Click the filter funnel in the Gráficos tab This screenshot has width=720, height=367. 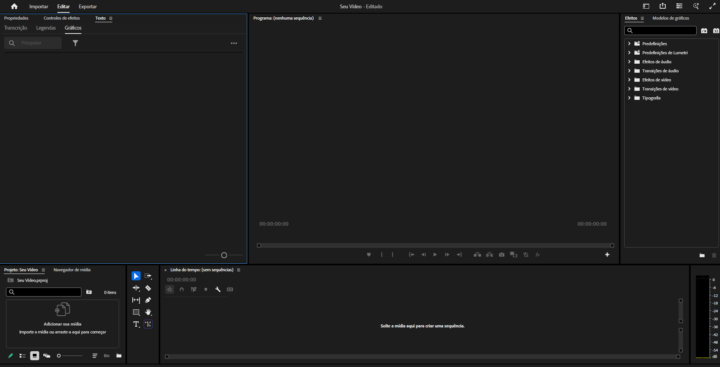point(75,43)
